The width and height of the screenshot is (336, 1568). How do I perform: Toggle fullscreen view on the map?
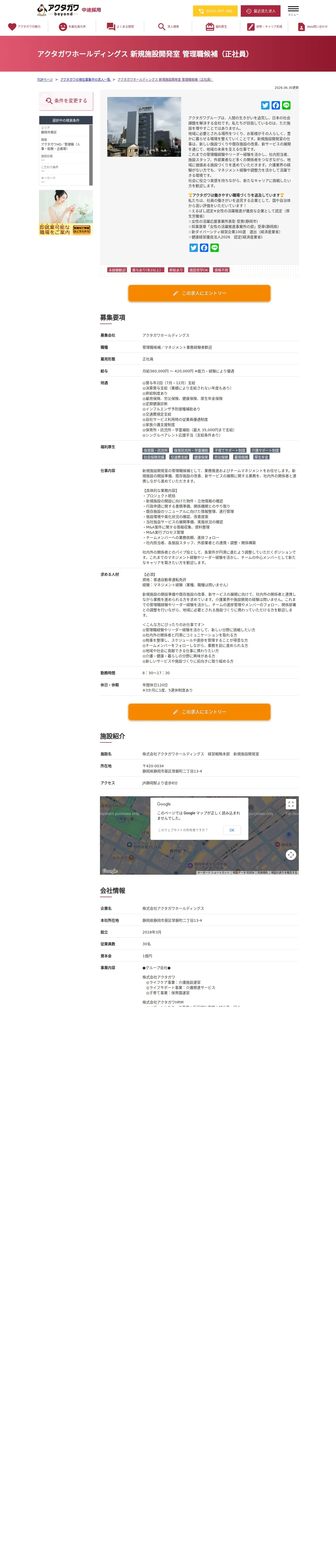(291, 804)
